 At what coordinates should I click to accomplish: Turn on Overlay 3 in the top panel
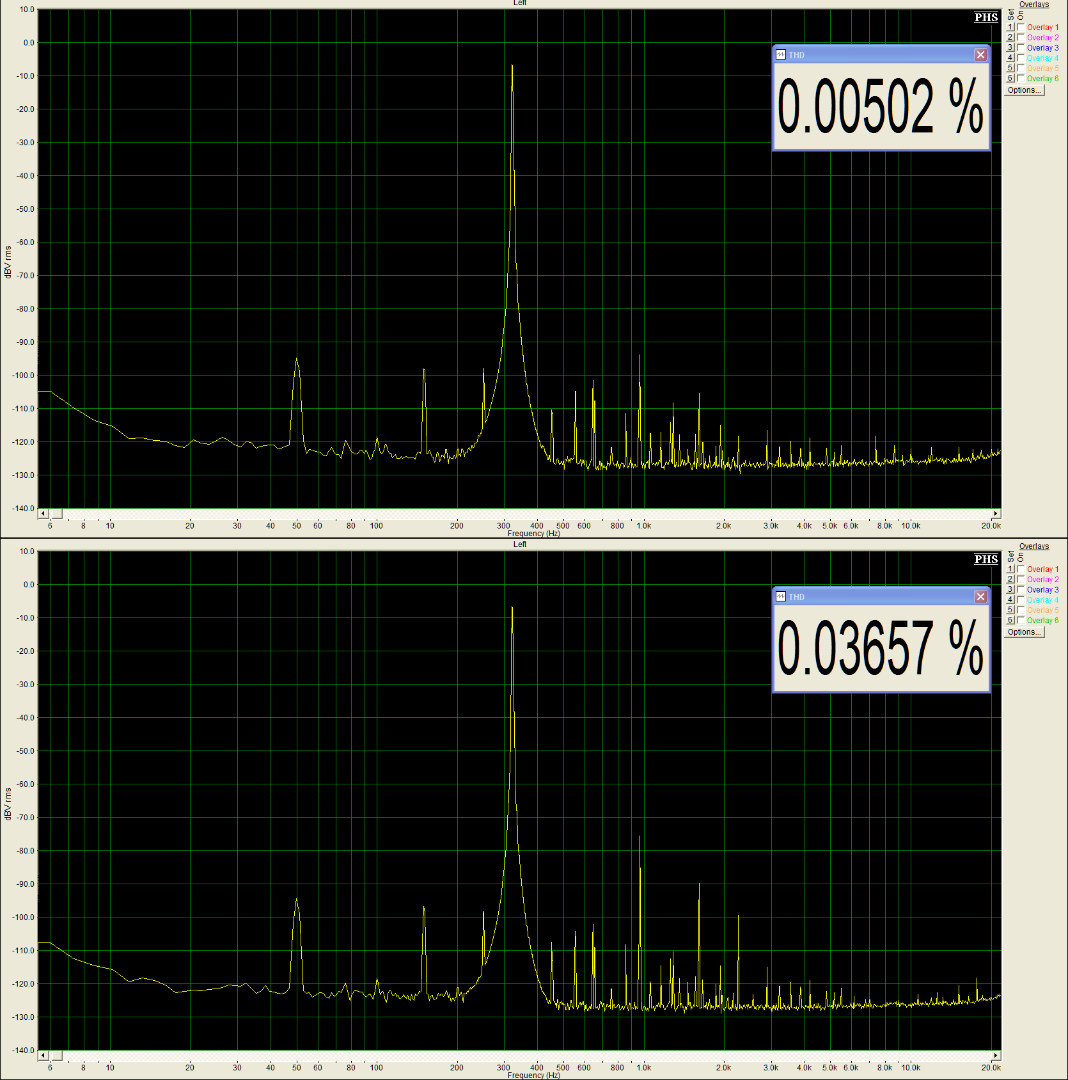[x=1021, y=48]
